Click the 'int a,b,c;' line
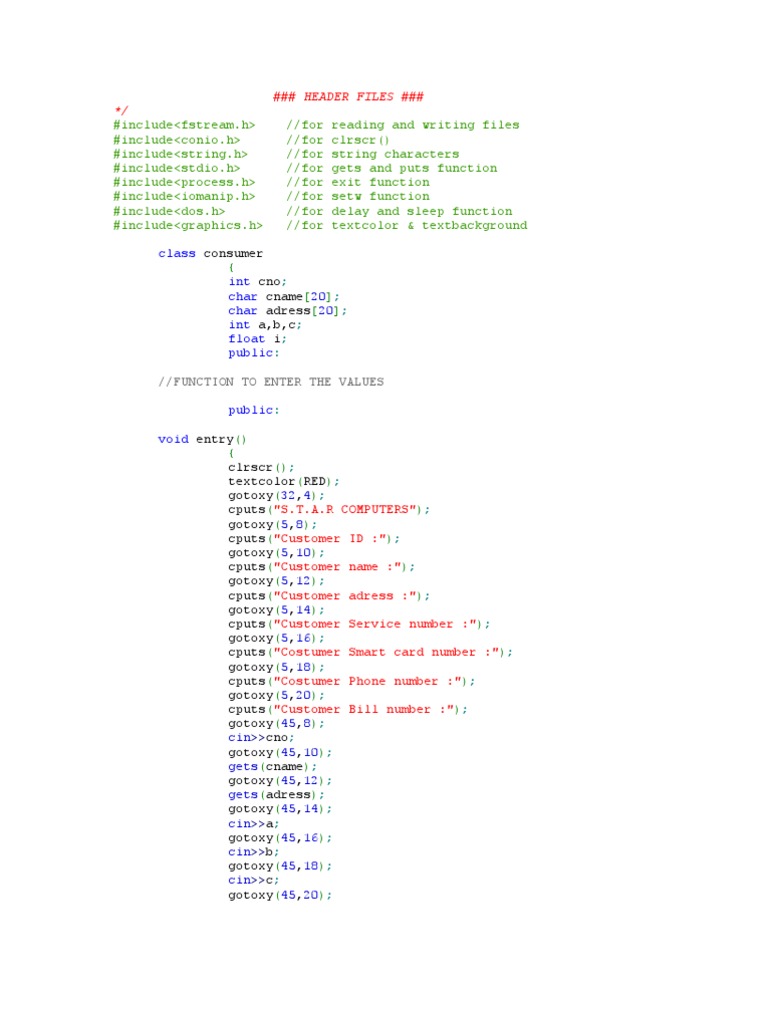Viewport: 768px width, 1024px height. click(264, 325)
